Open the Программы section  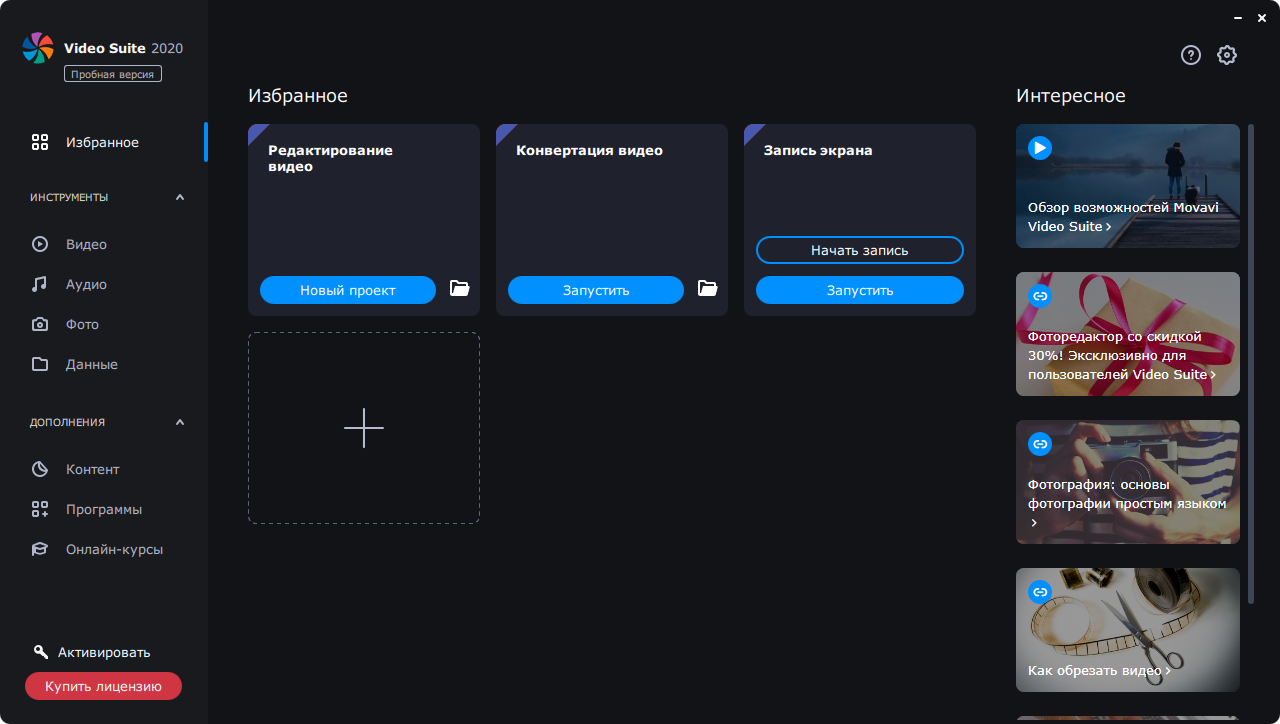click(104, 509)
